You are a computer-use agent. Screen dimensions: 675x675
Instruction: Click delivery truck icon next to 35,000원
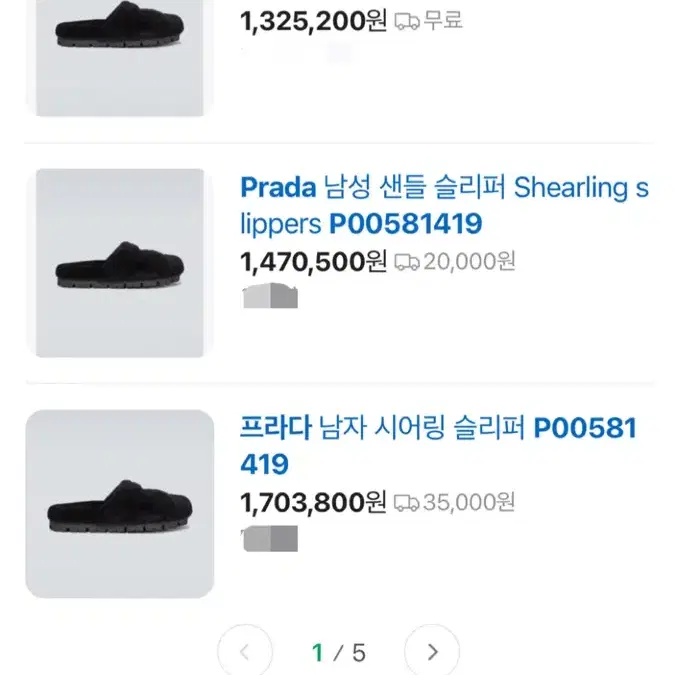[407, 503]
